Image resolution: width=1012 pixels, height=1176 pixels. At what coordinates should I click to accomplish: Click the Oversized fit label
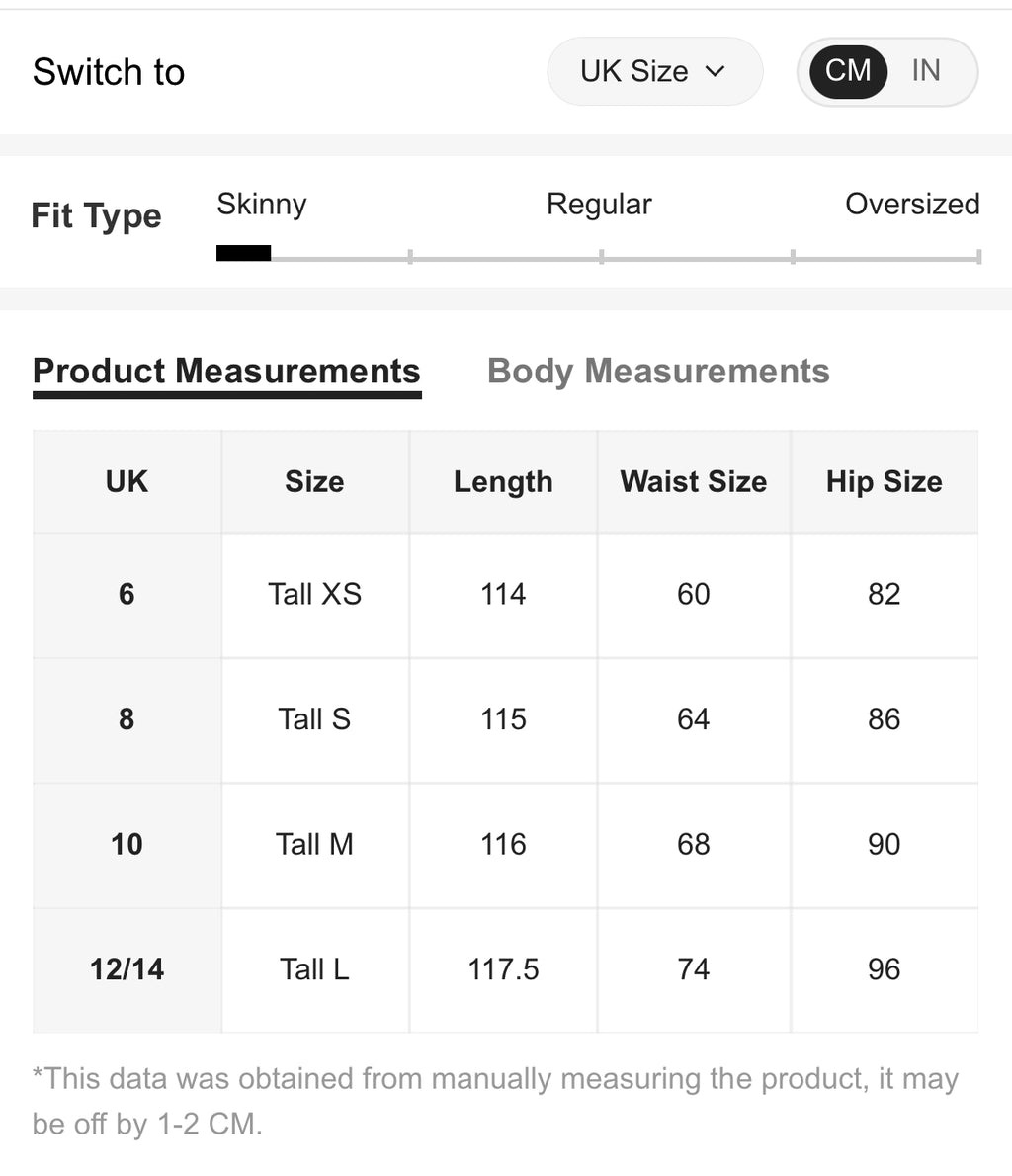tap(911, 204)
